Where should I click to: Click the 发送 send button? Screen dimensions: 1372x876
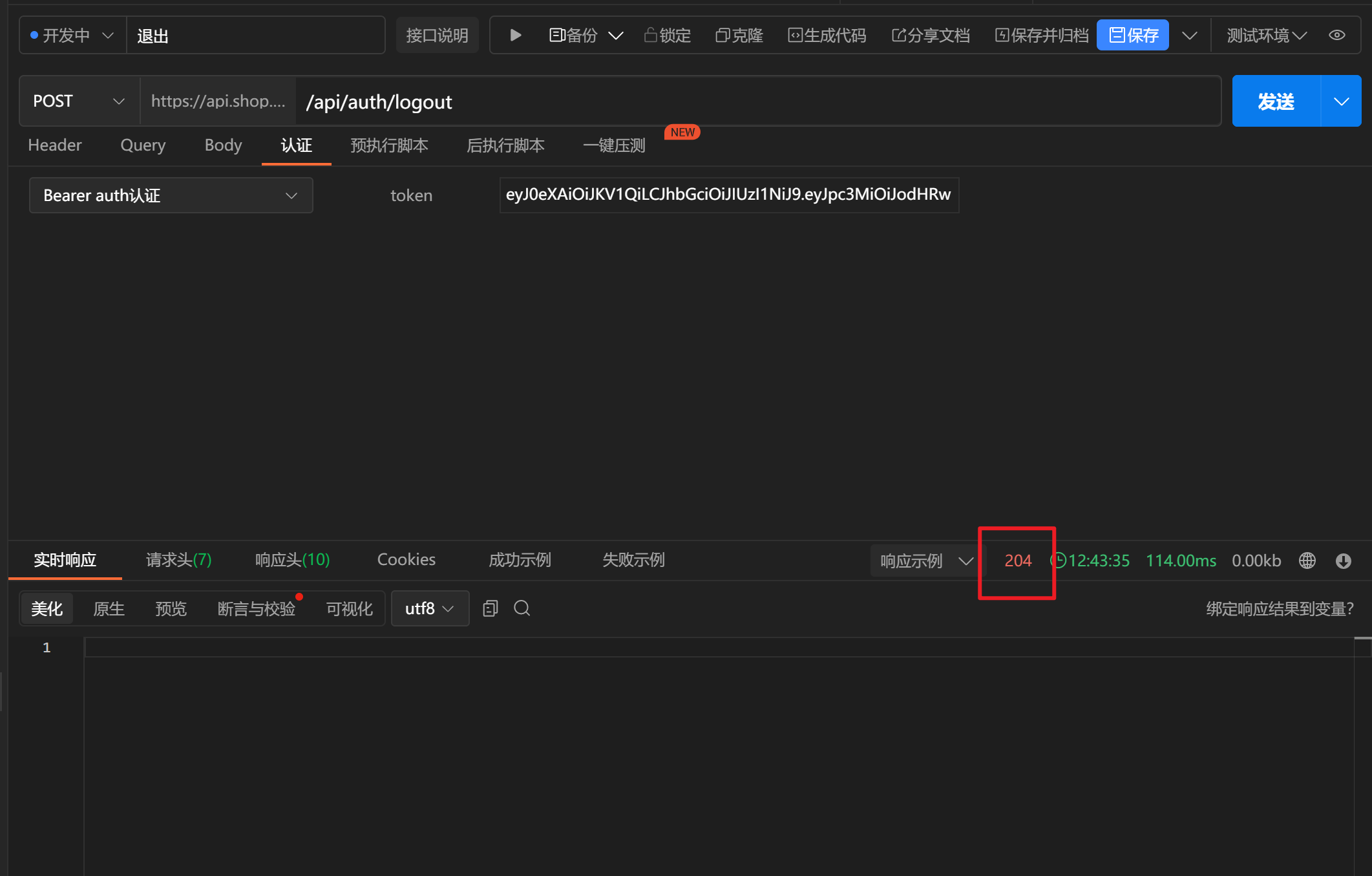[1276, 101]
